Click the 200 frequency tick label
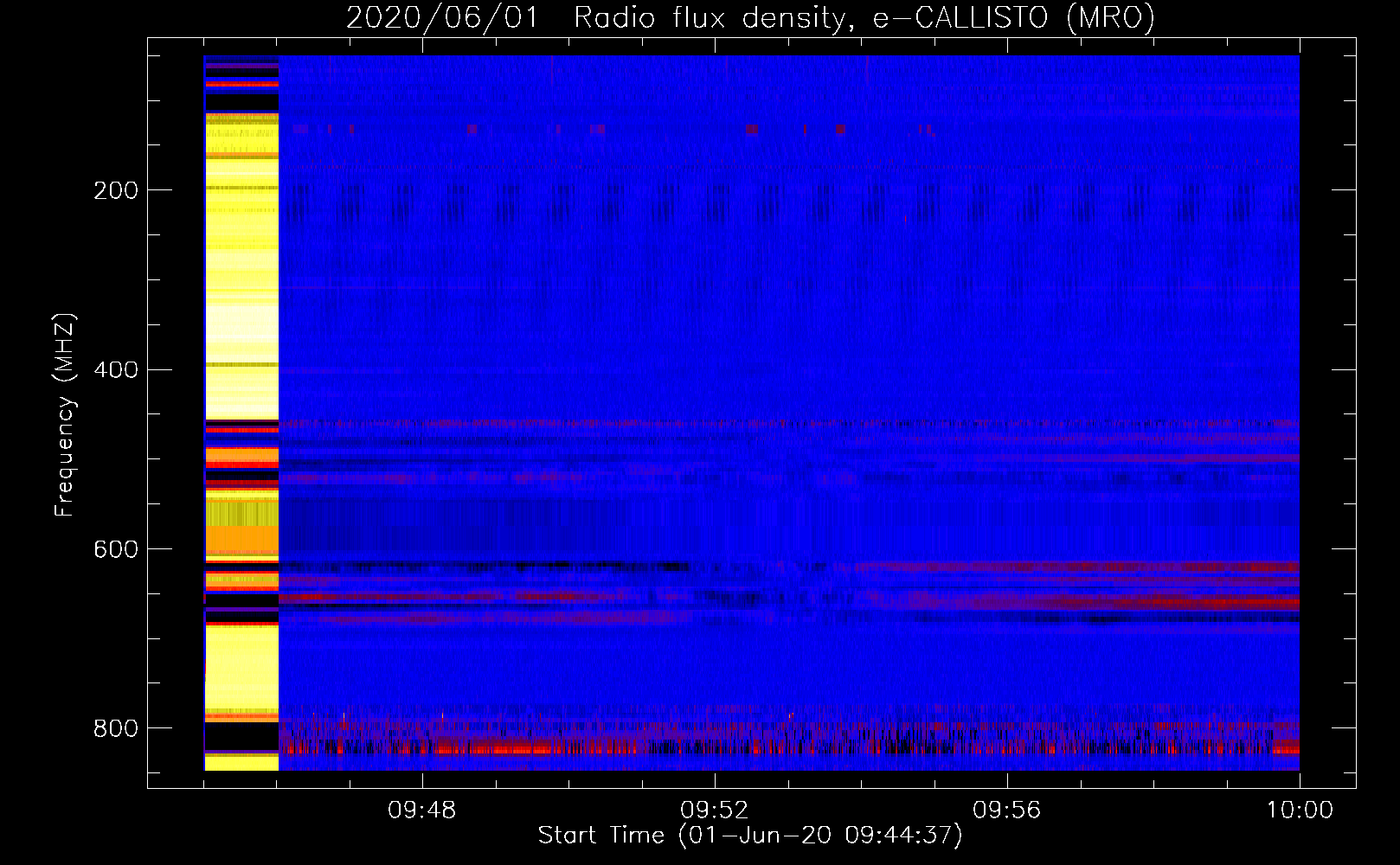 coord(115,190)
